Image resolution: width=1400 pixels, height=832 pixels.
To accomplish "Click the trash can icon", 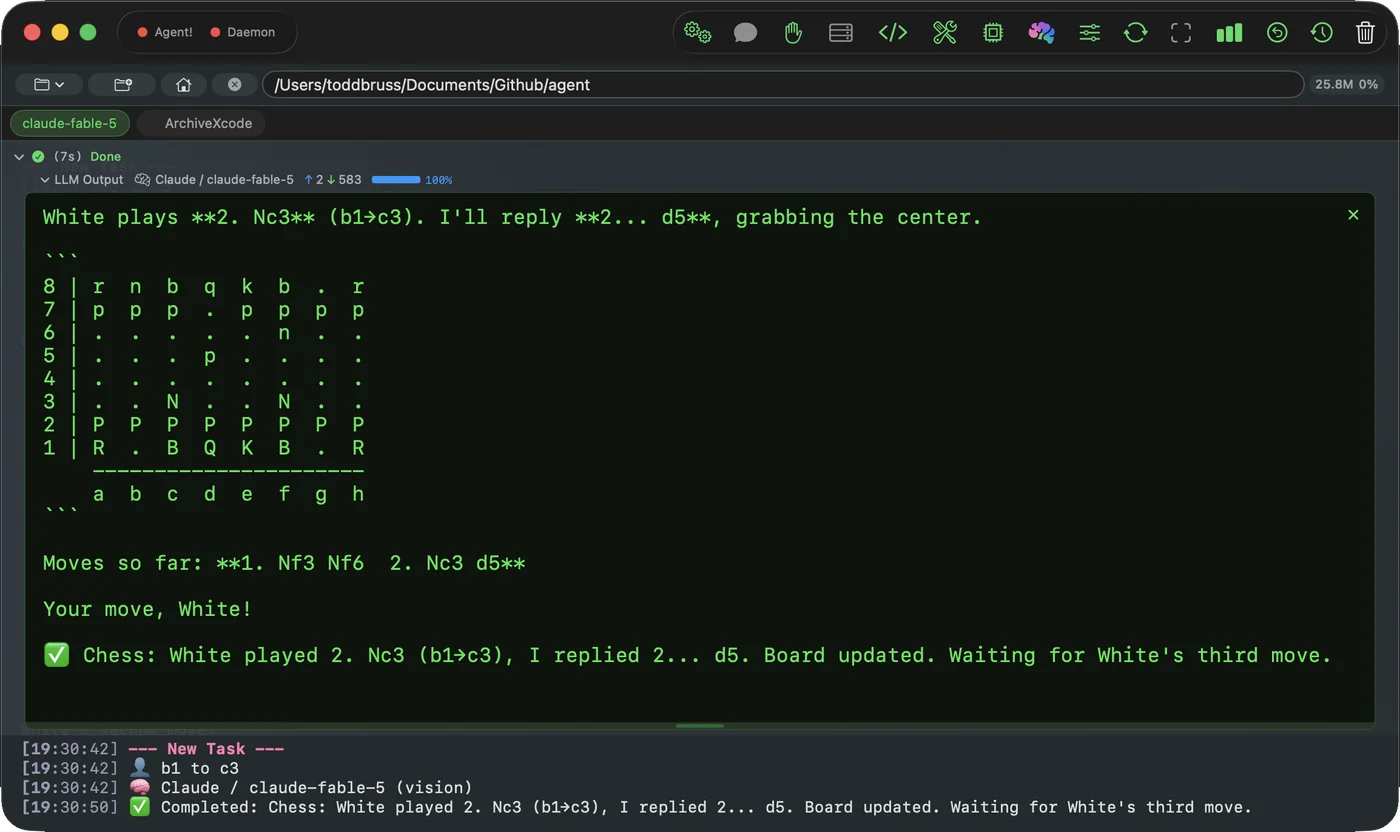I will coord(1365,33).
